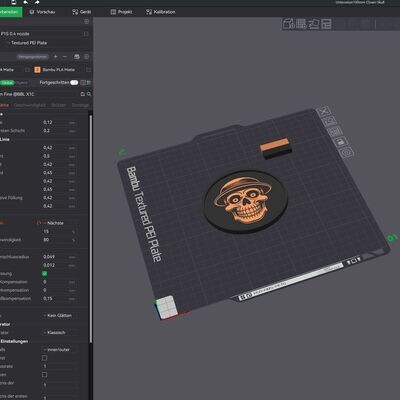400x400 pixels.
Task: Switch to the Vorschau tab
Action: (x=42, y=12)
